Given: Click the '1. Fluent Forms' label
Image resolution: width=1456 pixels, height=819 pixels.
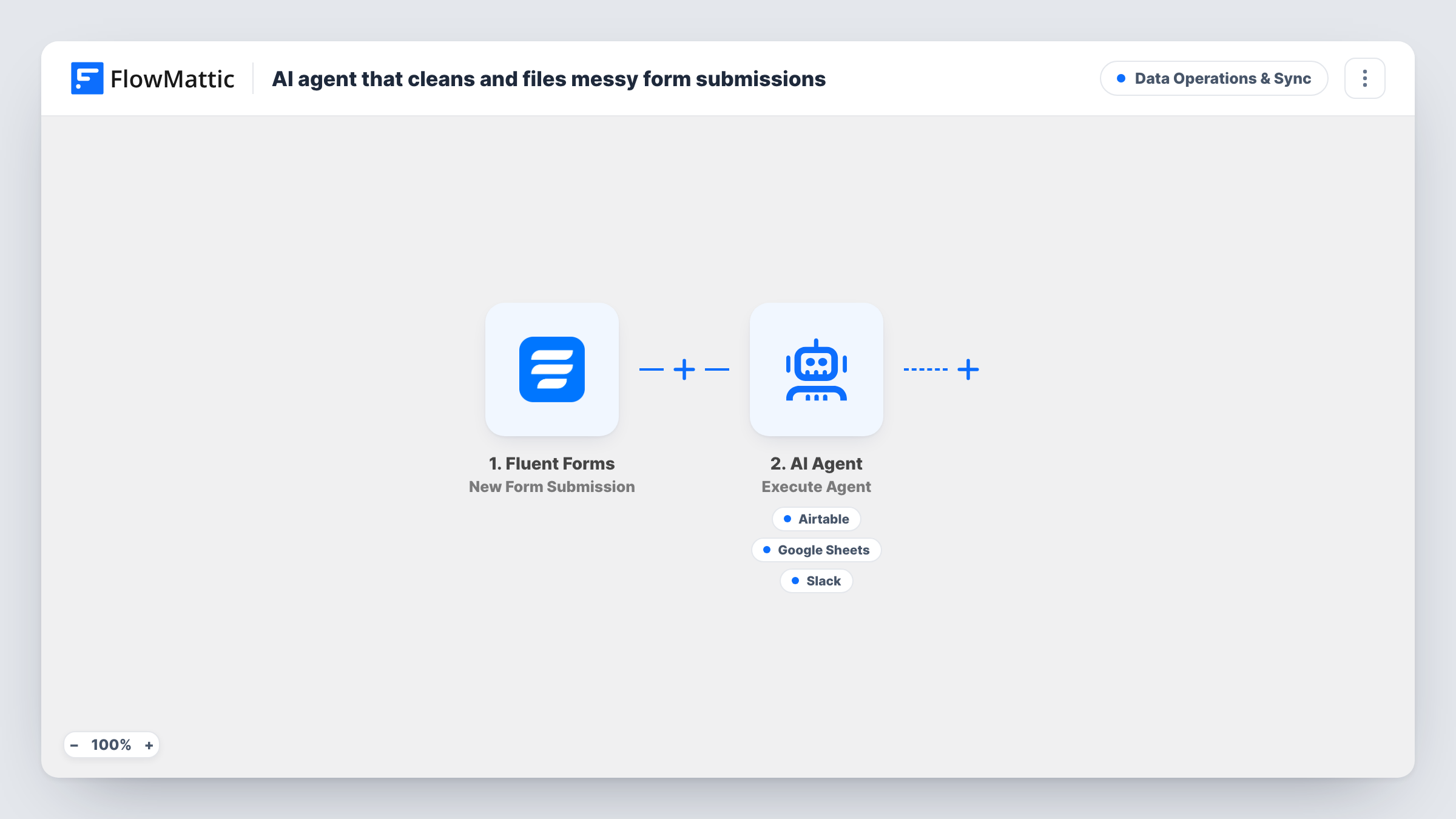Looking at the screenshot, I should tap(551, 463).
